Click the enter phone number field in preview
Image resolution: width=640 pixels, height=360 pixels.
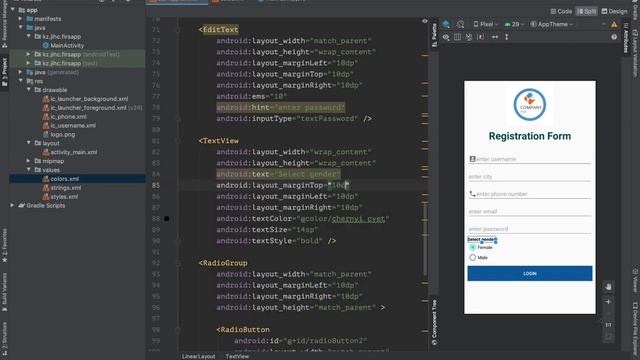coord(530,194)
